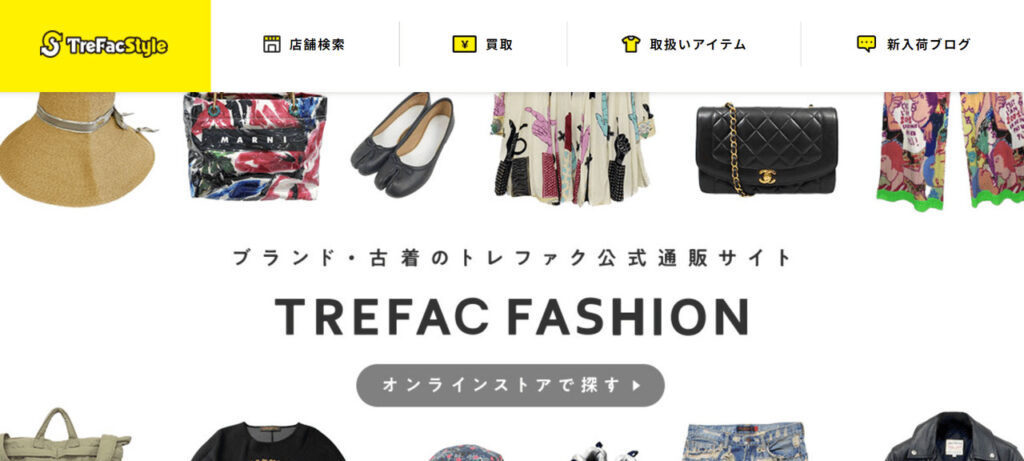Viewport: 1024px width, 461px height.
Task: Select the black leather jacket image
Action: [955, 436]
